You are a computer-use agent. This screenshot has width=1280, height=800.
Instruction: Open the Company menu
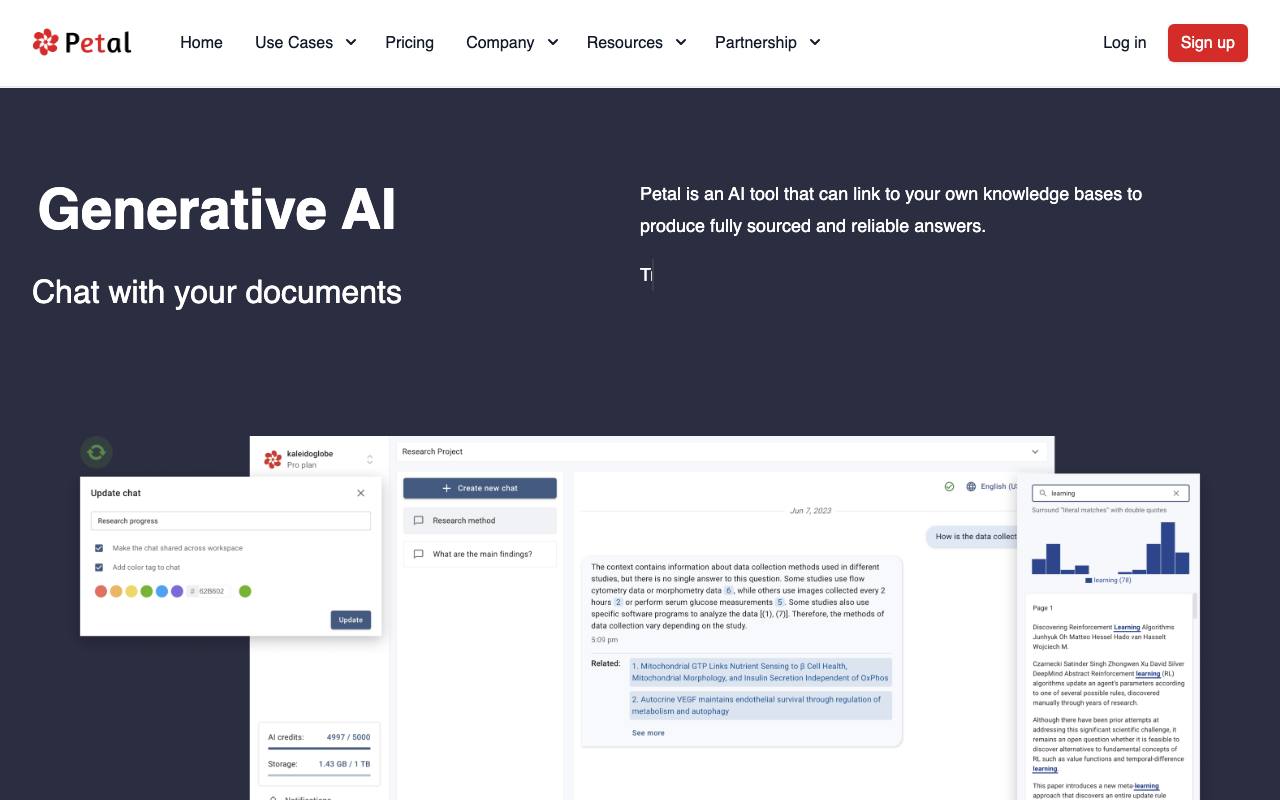tap(500, 42)
